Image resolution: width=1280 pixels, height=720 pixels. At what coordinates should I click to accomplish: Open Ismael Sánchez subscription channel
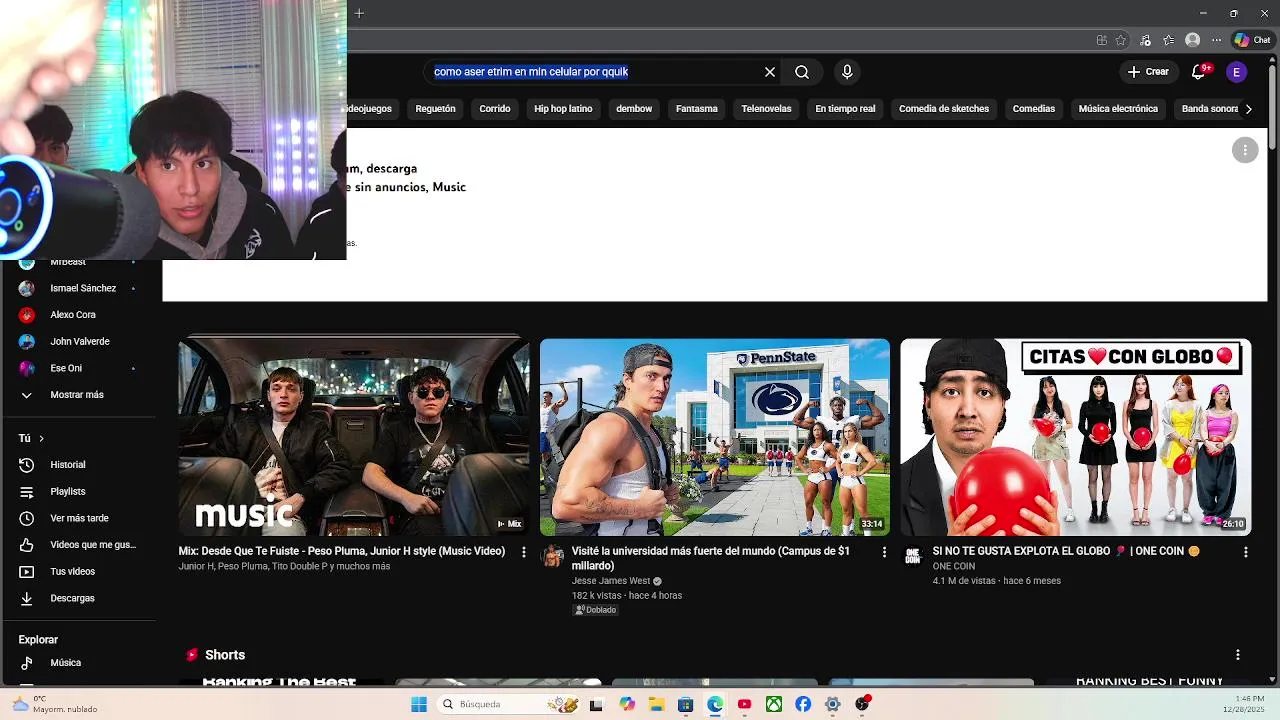coord(83,288)
